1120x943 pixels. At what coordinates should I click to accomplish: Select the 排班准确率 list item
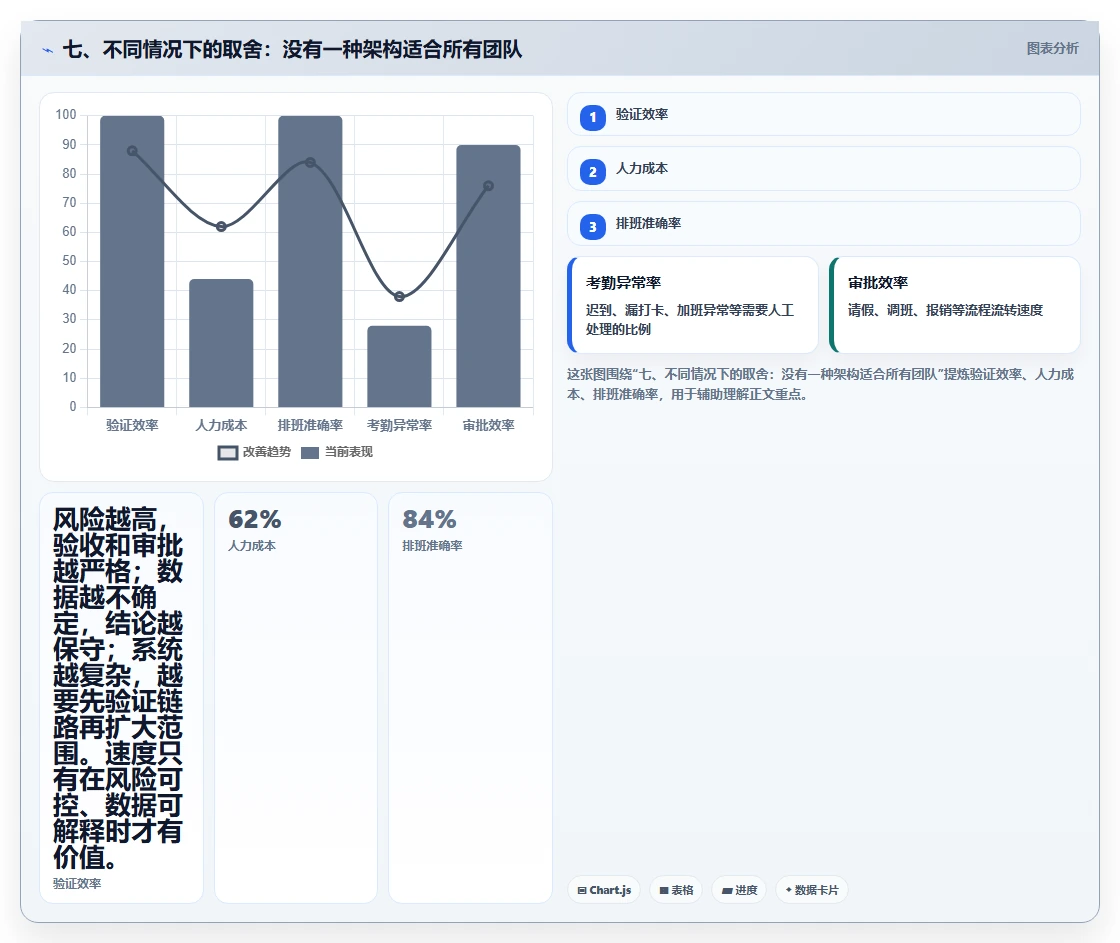824,224
